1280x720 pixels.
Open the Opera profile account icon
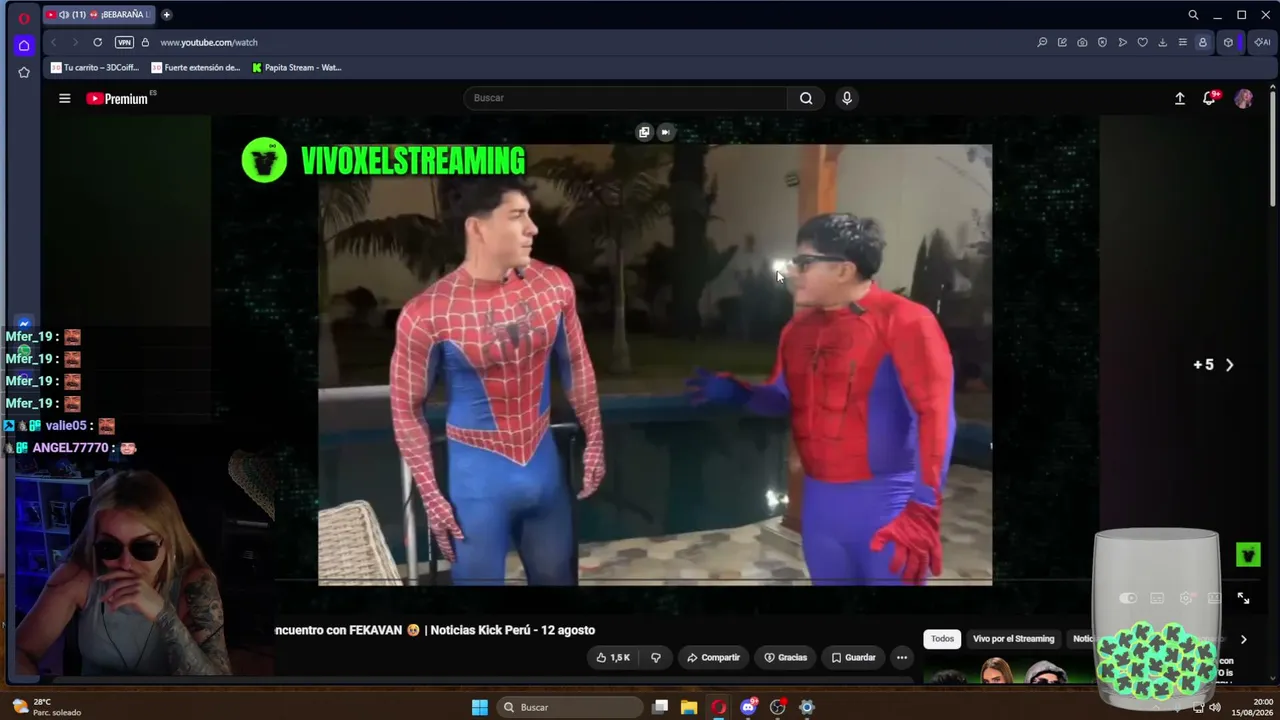[x=1203, y=42]
